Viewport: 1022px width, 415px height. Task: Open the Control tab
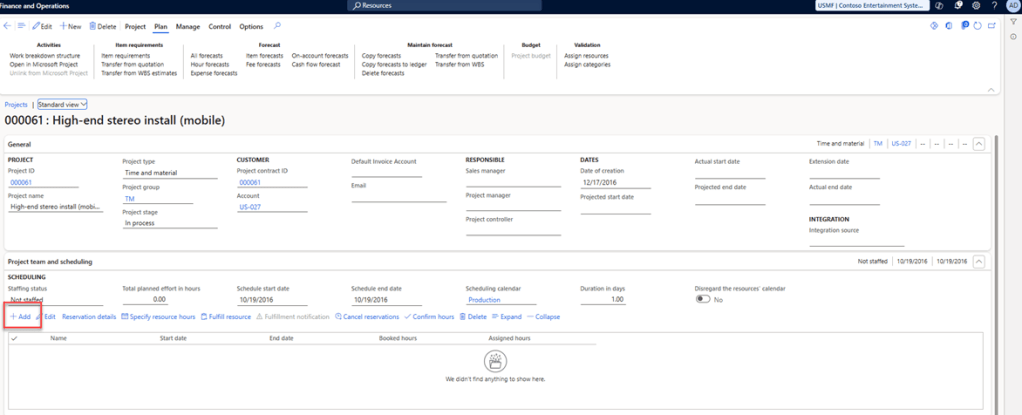pos(220,26)
